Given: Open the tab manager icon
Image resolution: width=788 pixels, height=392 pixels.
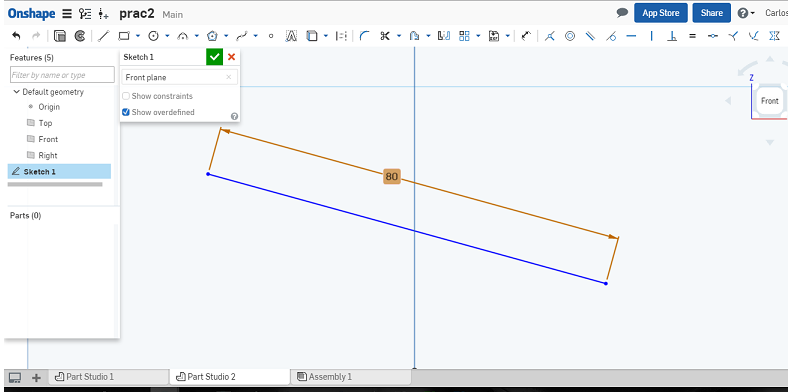Looking at the screenshot, I should click(16, 377).
